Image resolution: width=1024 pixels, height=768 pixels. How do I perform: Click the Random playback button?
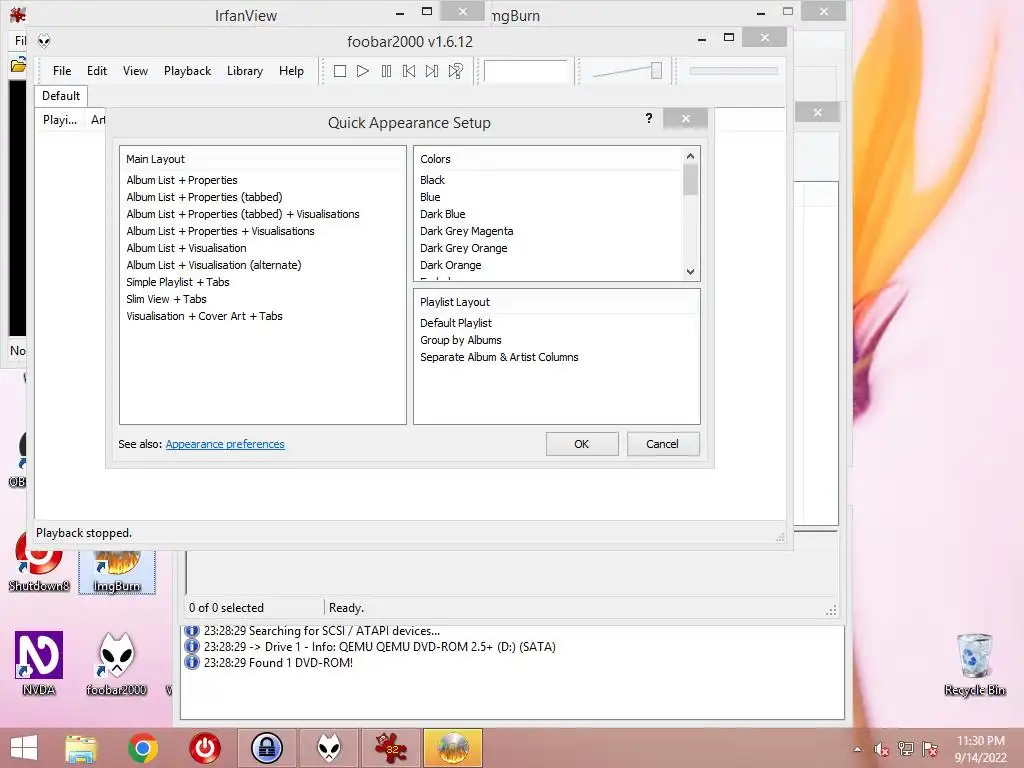click(x=455, y=71)
